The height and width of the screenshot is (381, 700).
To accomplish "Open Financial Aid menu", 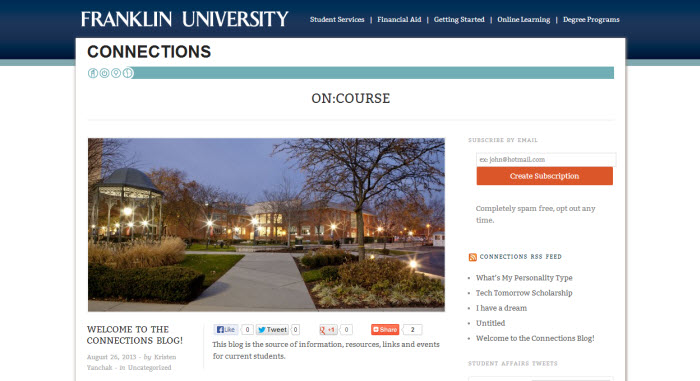I will click(x=399, y=19).
